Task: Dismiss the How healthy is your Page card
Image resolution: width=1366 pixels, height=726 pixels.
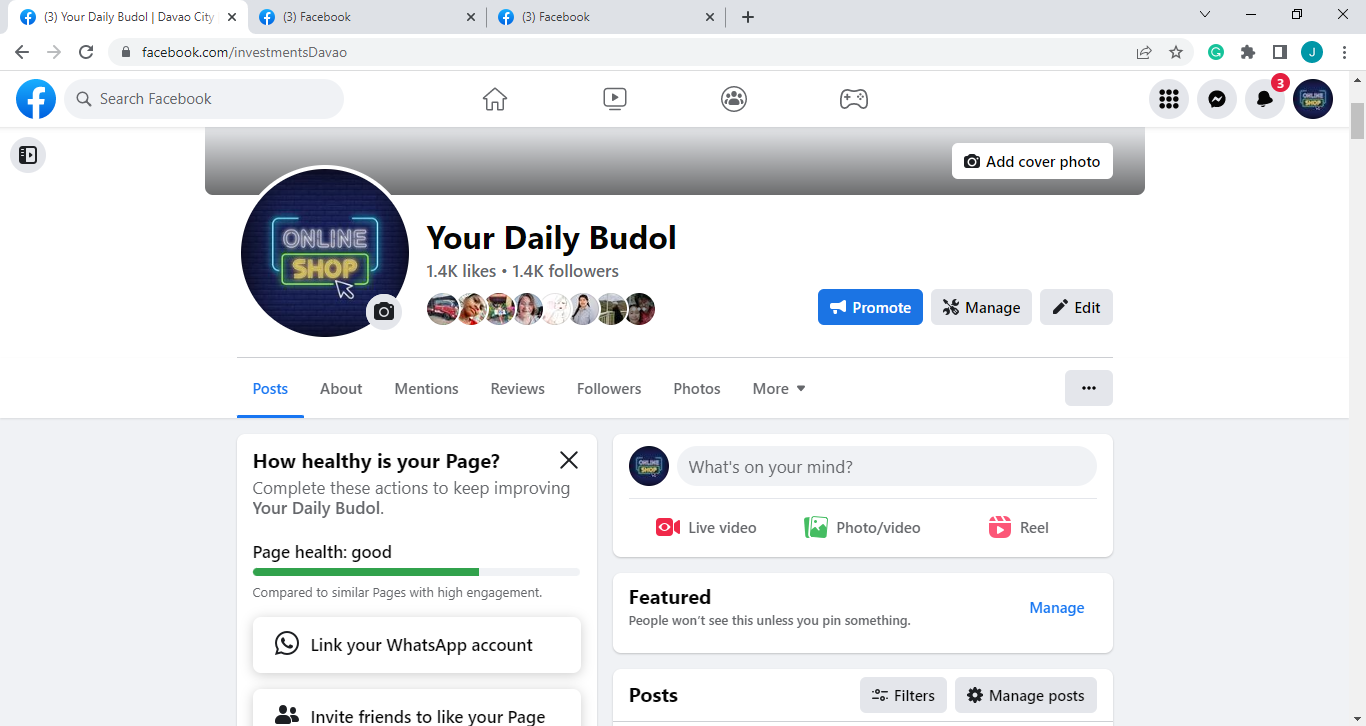Action: 569,460
